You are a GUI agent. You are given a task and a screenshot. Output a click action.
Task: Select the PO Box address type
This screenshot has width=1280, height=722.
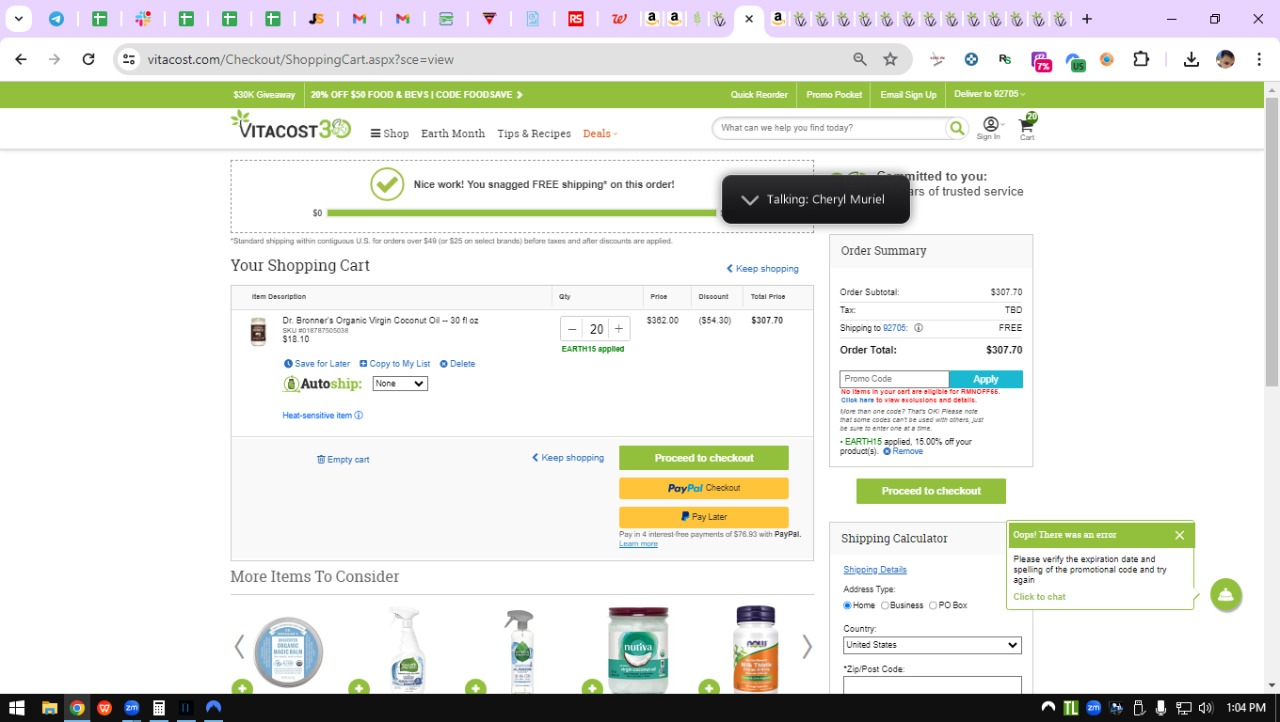tap(933, 605)
